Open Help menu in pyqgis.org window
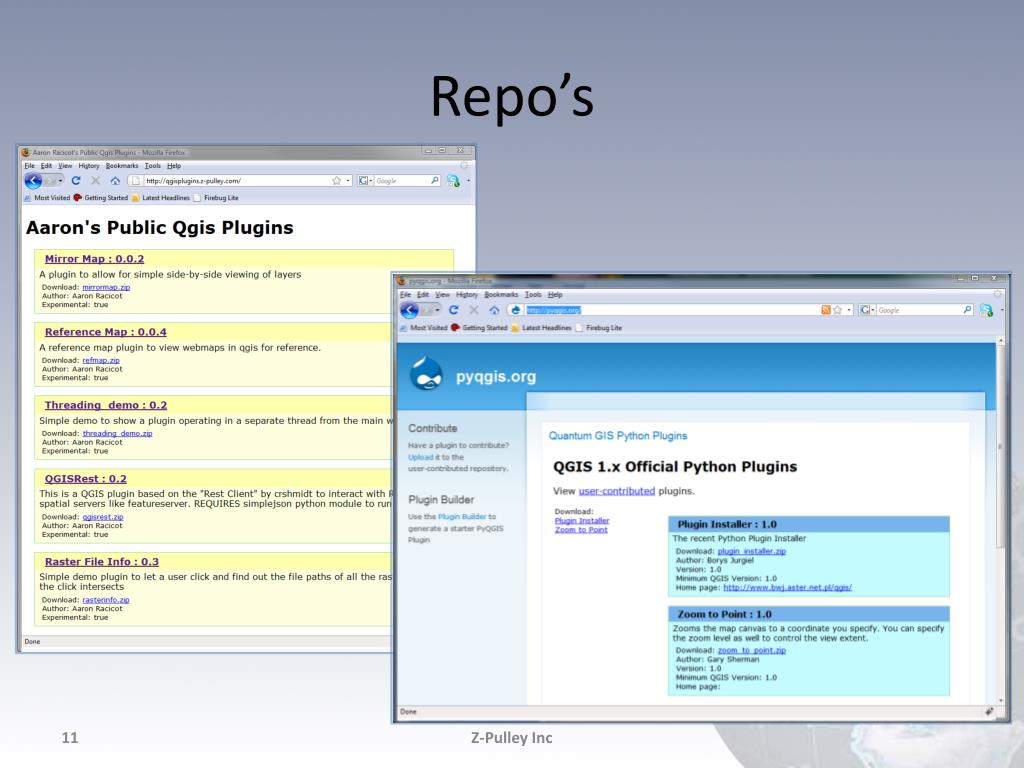 coord(555,295)
